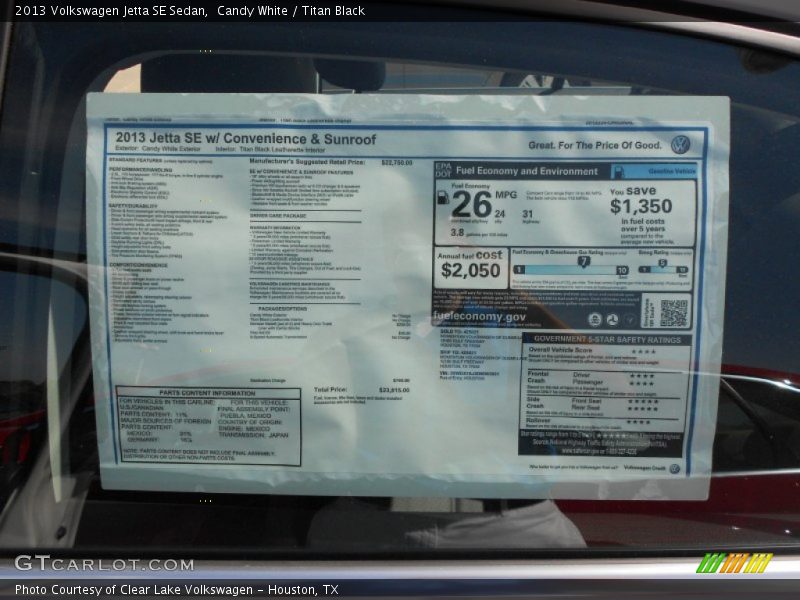Viewport: 800px width, 600px height.
Task: Click the VW logo on the sticker header
Action: click(x=680, y=145)
